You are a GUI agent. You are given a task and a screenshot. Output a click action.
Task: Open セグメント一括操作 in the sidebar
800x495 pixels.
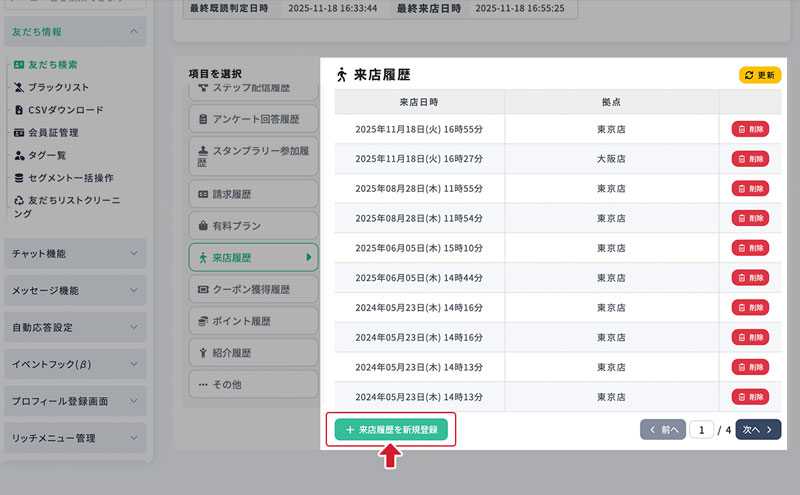69,178
